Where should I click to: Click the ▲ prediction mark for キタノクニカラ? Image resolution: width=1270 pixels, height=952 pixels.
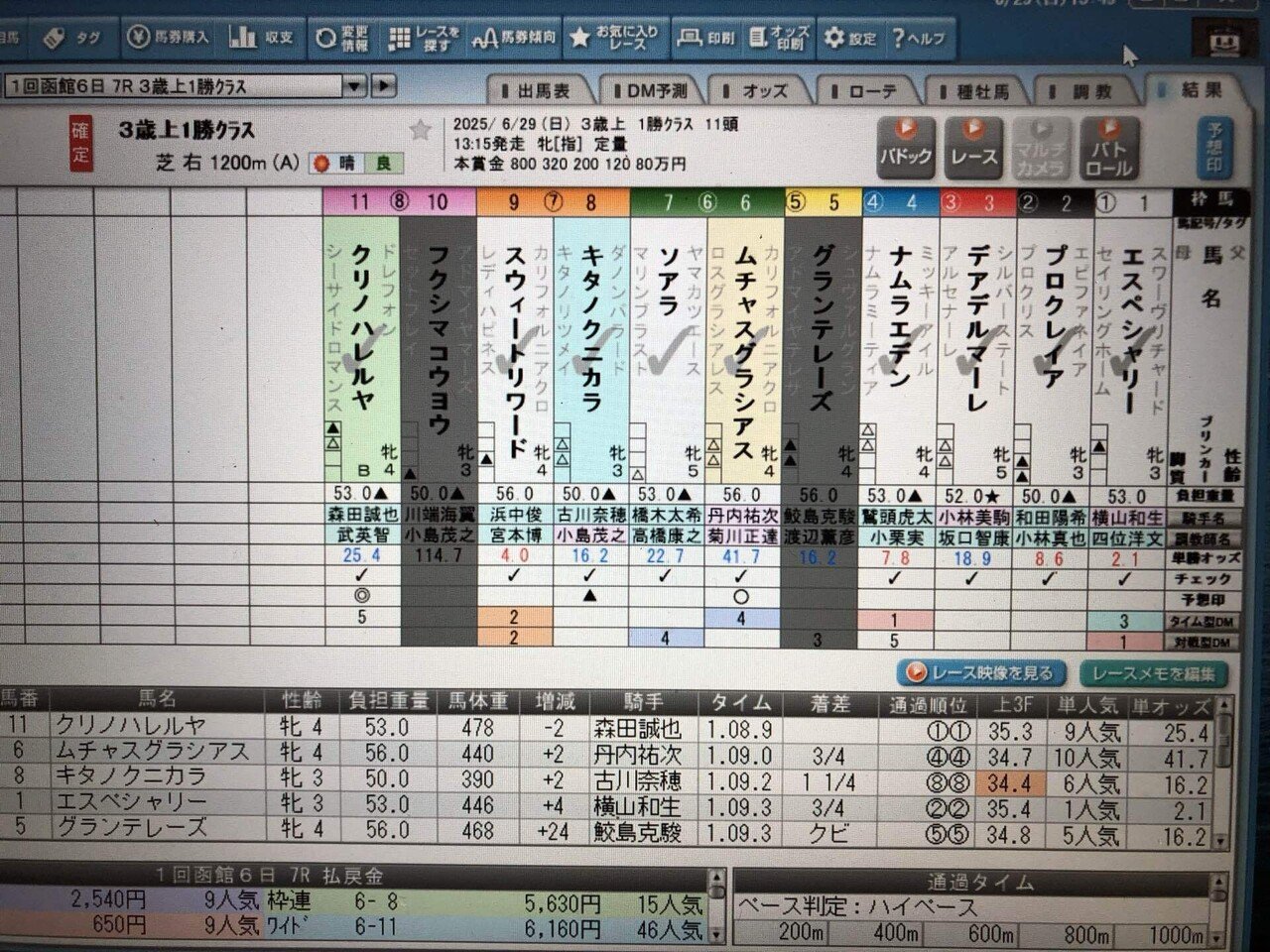click(x=590, y=597)
